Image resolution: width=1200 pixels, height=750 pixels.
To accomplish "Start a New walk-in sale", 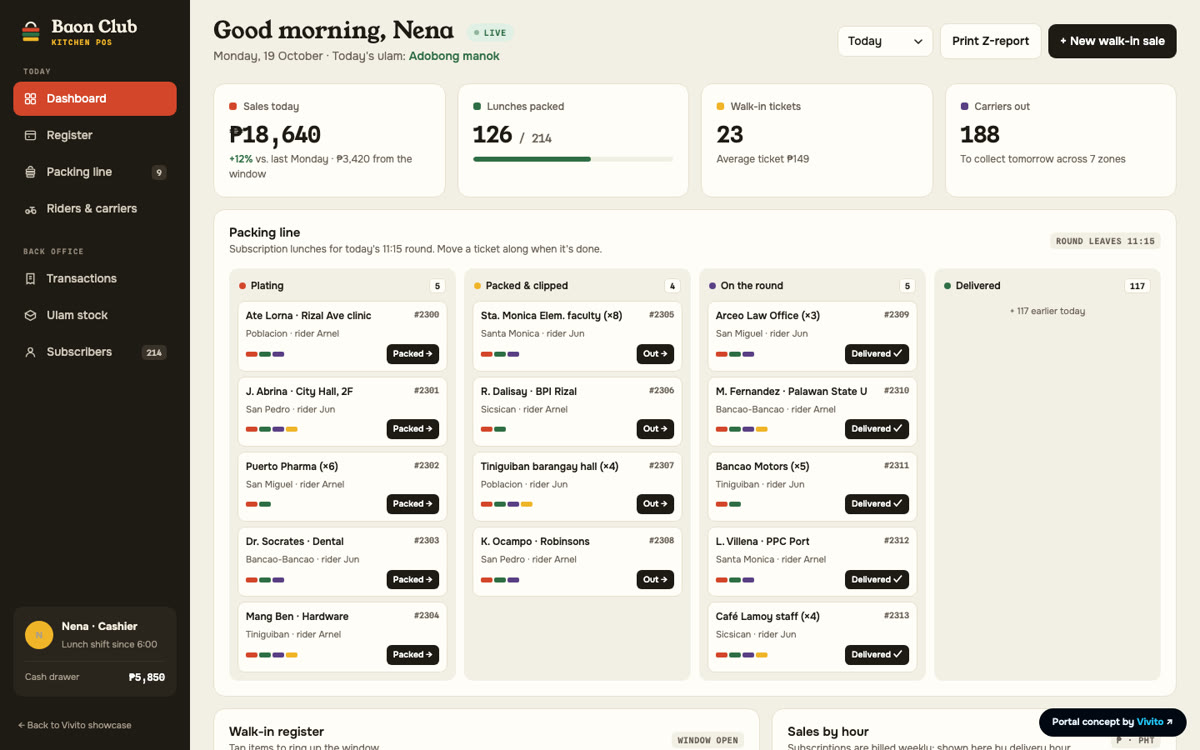I will click(1112, 41).
